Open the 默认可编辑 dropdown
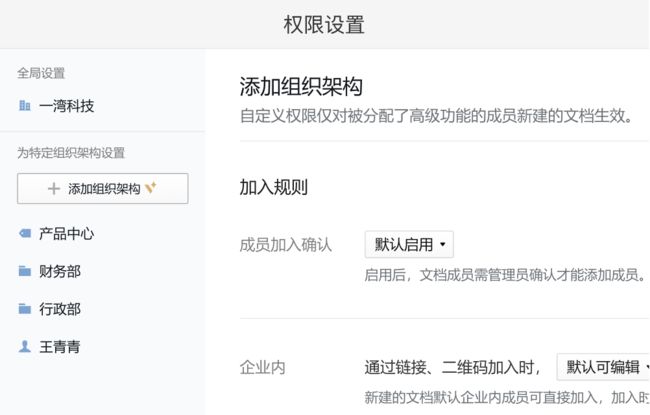 [x=603, y=367]
